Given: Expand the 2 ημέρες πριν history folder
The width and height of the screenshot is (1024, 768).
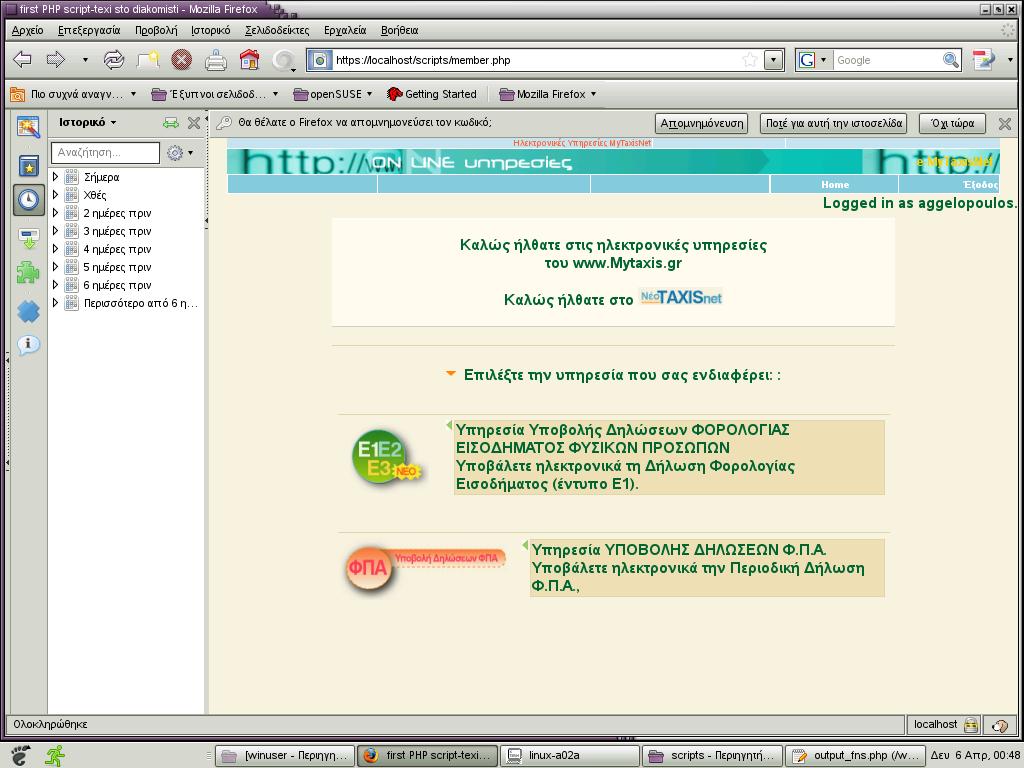Looking at the screenshot, I should 56,213.
